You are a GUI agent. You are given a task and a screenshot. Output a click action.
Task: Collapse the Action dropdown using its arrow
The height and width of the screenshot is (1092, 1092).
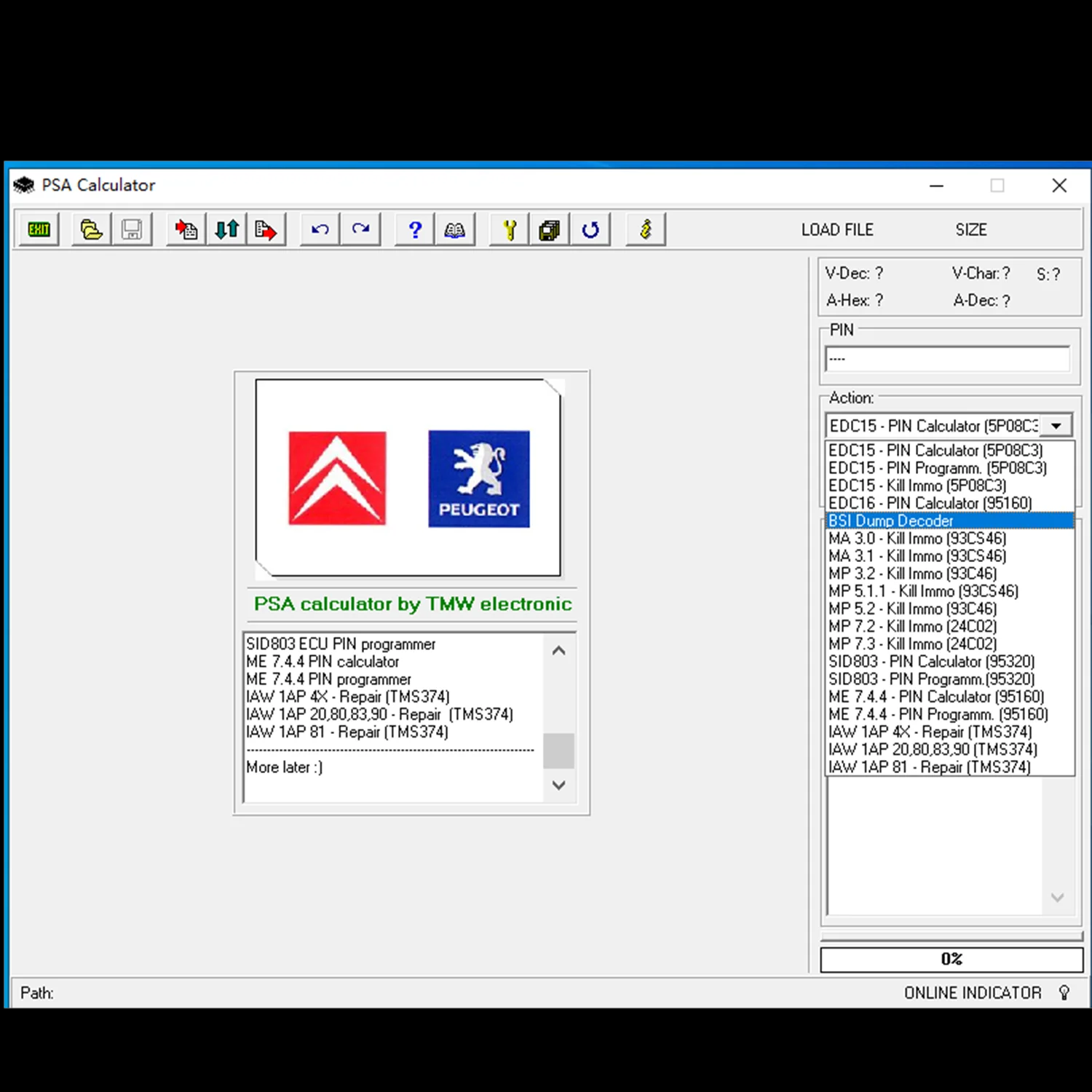pyautogui.click(x=1056, y=425)
